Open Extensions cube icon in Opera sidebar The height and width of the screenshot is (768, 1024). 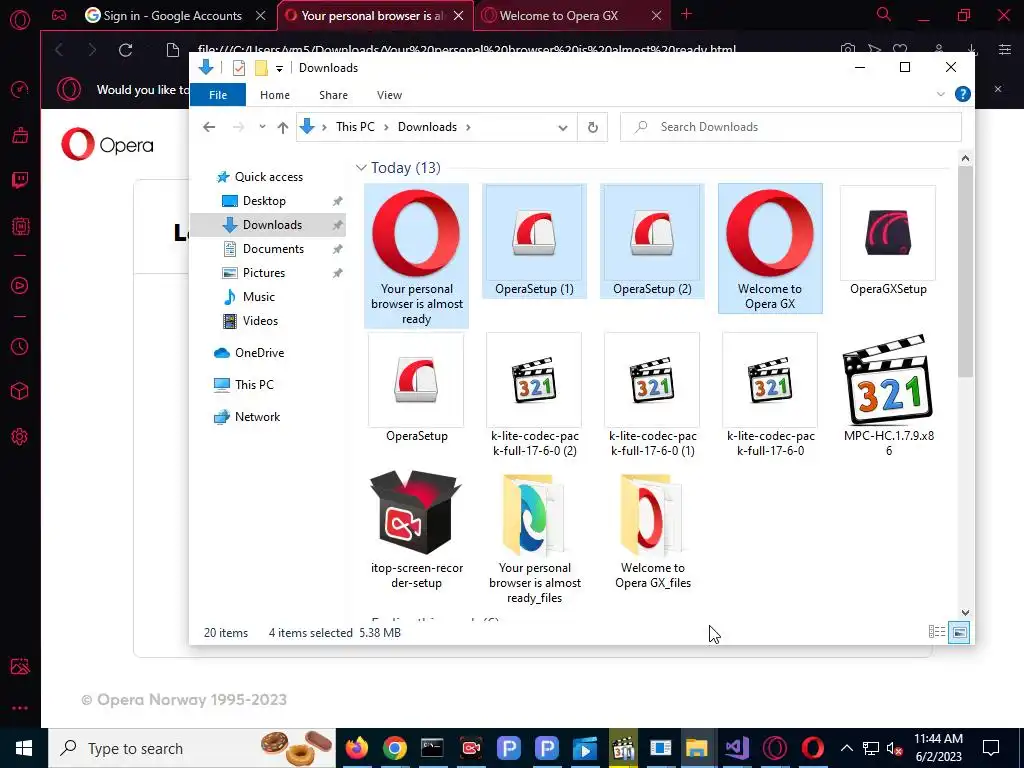pos(20,391)
